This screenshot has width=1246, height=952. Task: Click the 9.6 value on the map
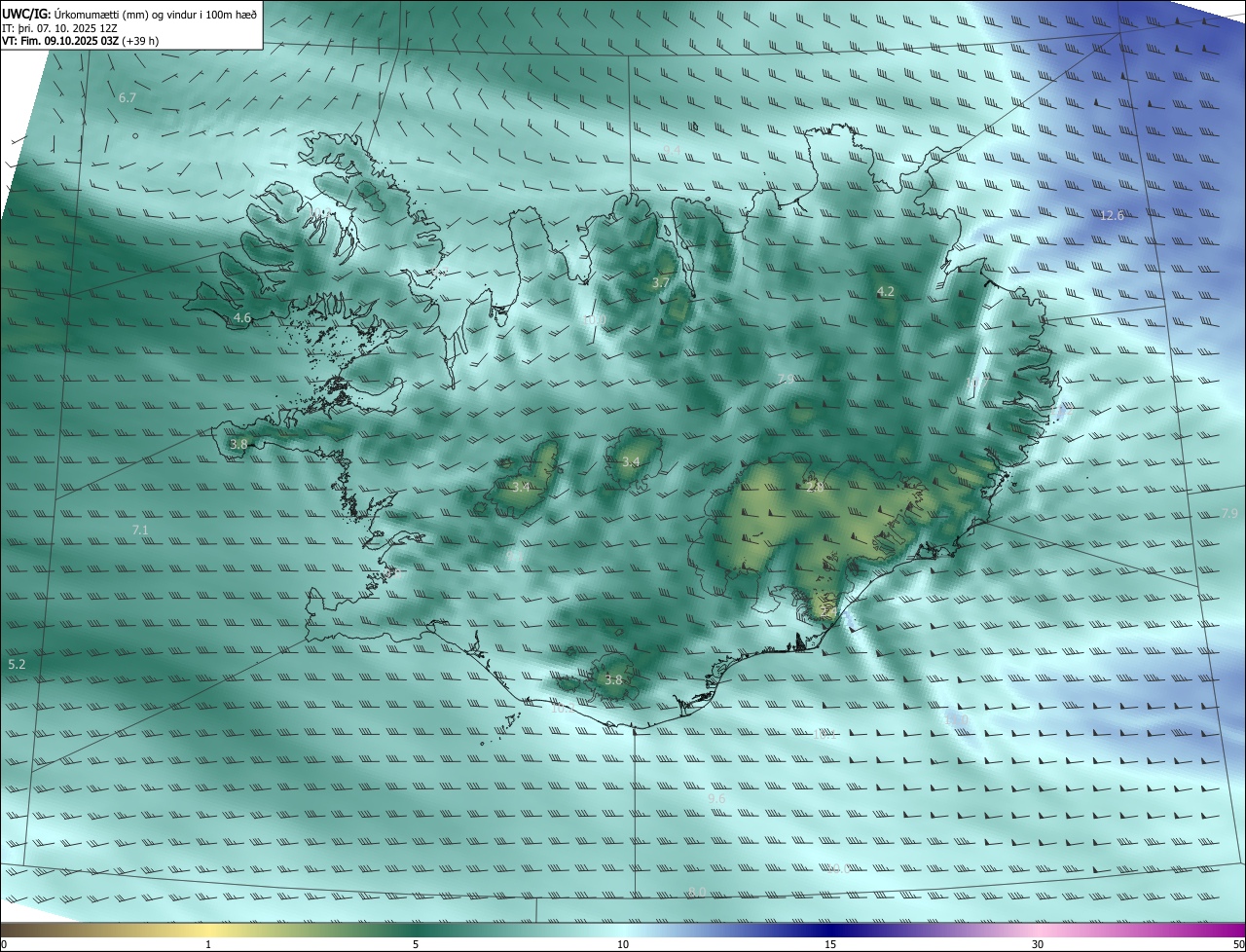tap(716, 798)
